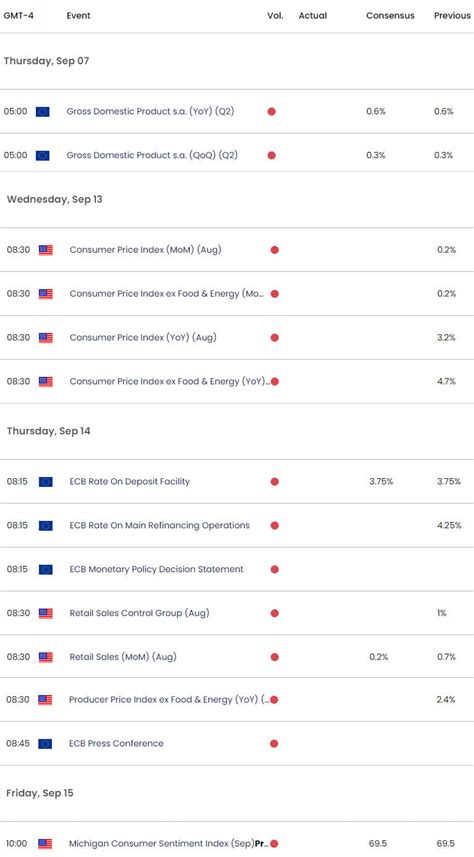The width and height of the screenshot is (474, 857).
Task: Click the EU flag beside ECB Press Conference
Action: [45, 743]
